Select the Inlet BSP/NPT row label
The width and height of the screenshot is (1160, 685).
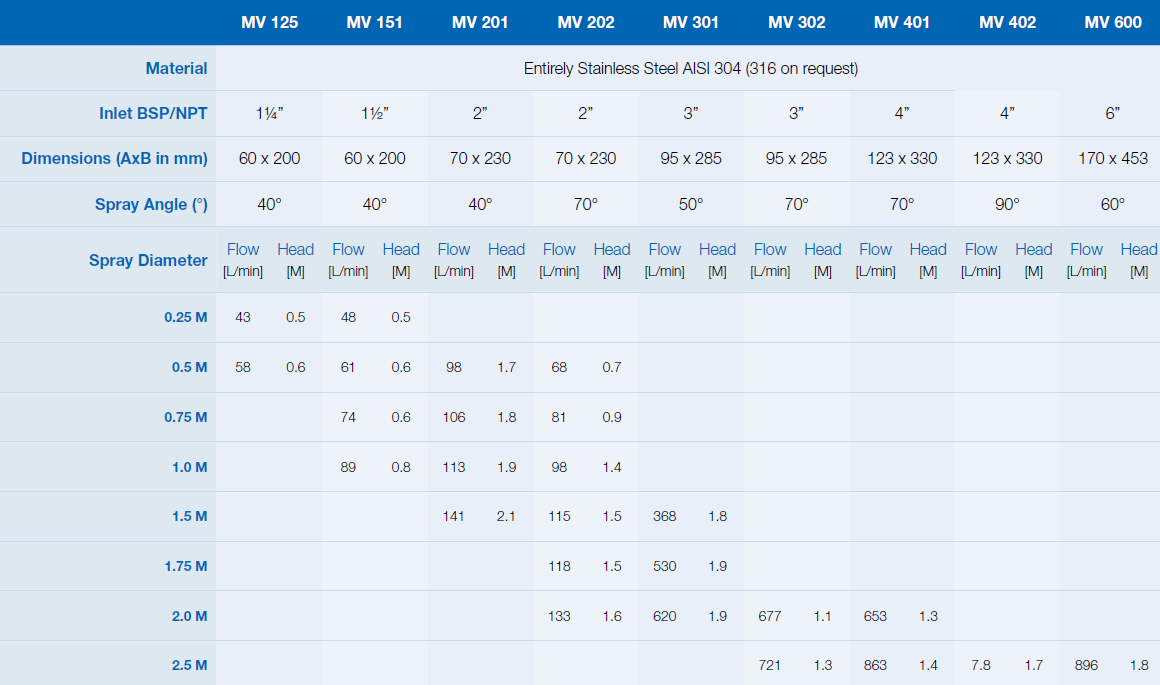point(153,113)
